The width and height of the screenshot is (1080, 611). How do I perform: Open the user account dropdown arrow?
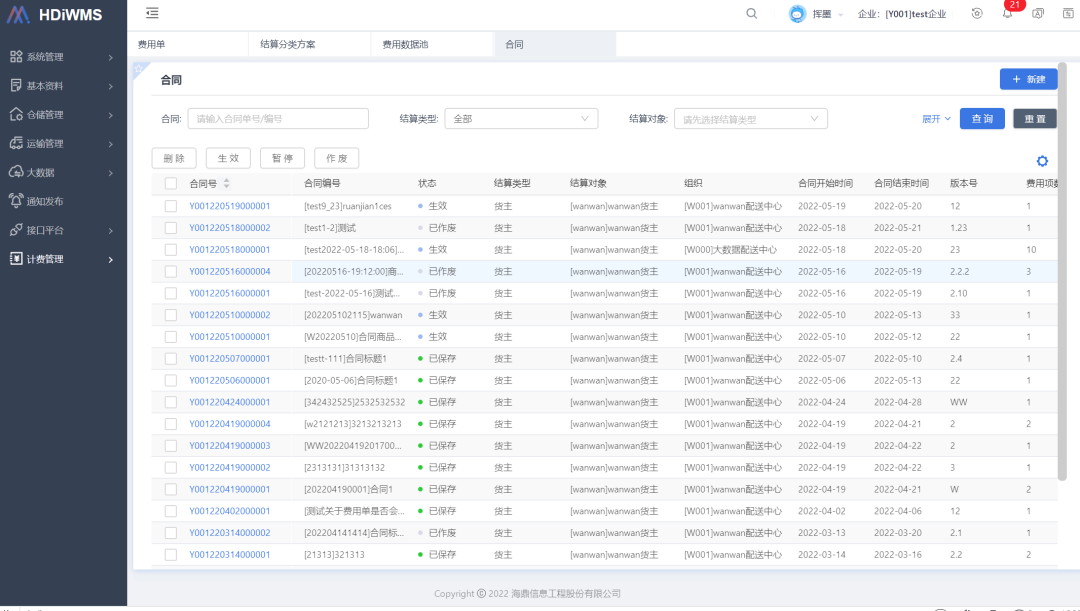point(840,14)
